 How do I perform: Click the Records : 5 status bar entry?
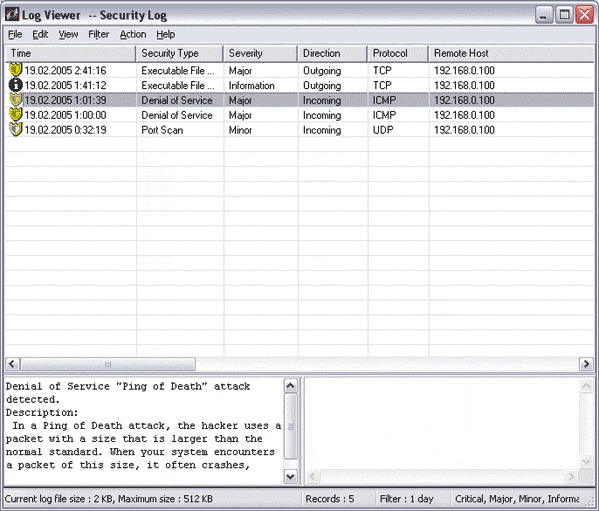(x=330, y=499)
